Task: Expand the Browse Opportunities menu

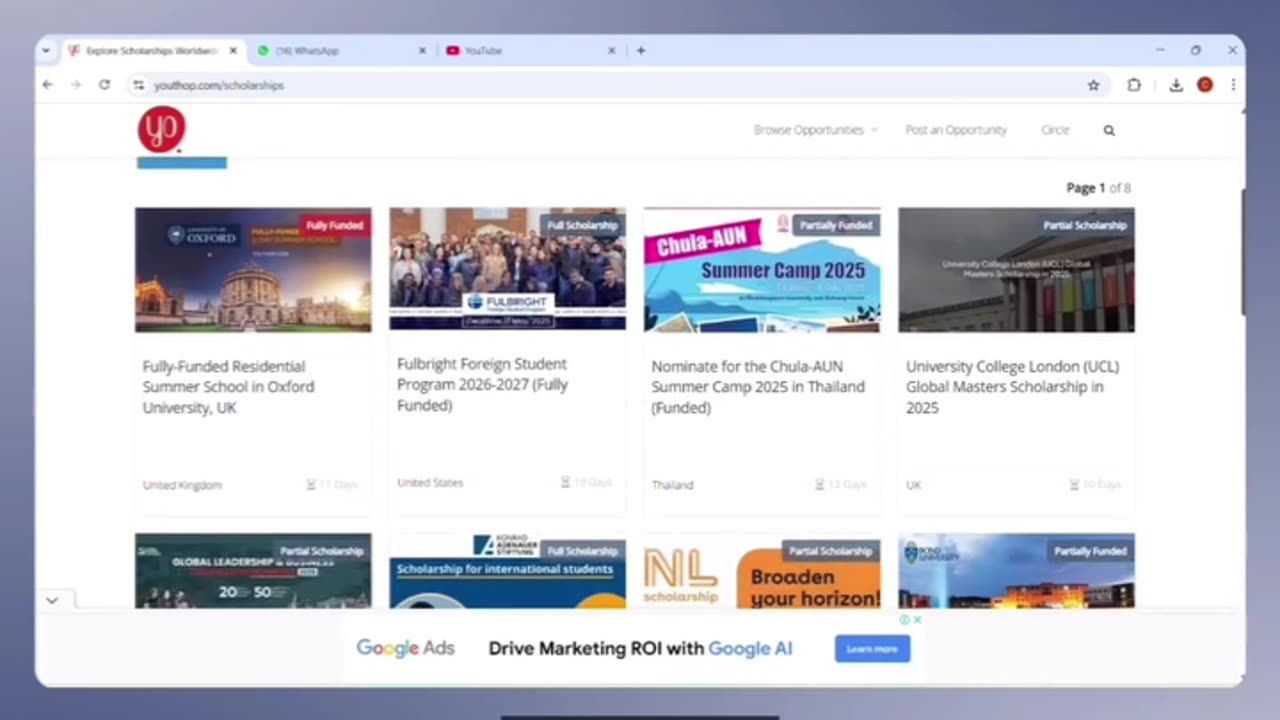Action: click(x=815, y=130)
